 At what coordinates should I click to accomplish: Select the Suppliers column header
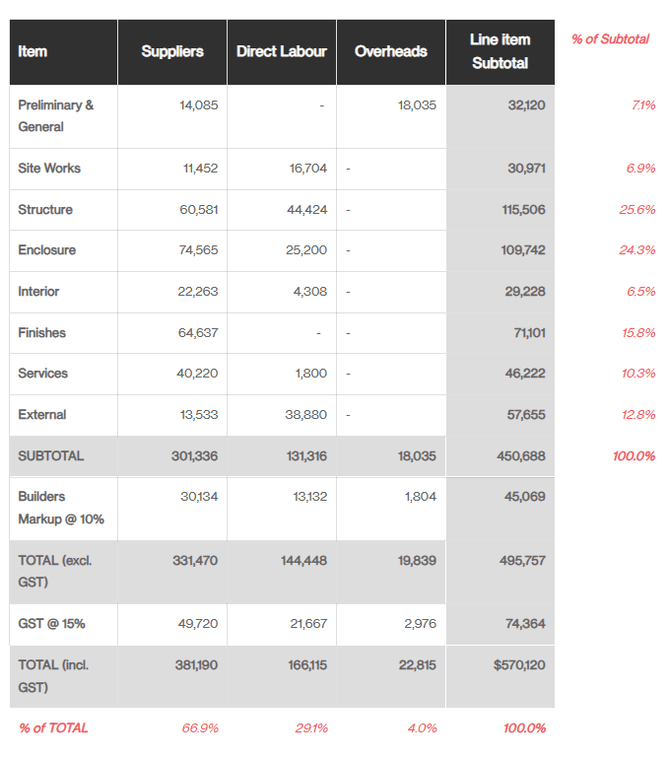172,52
